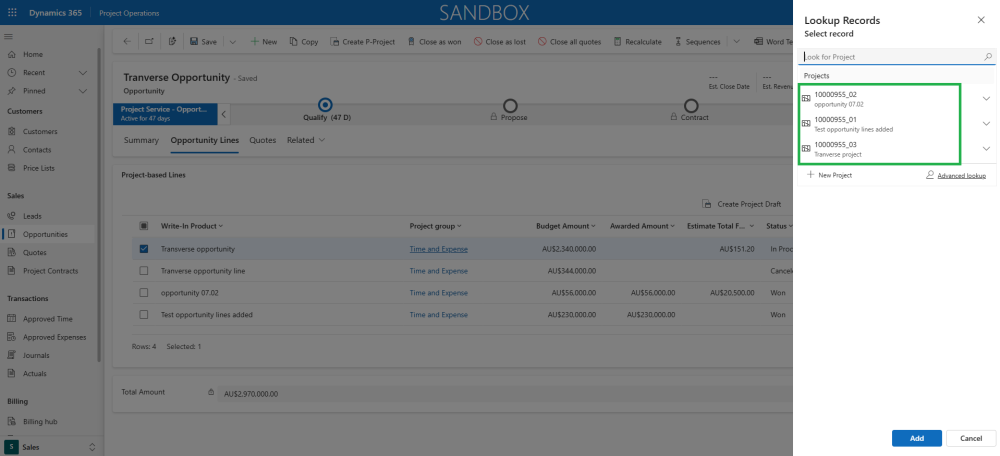Open the Time and Expense link for opportunity 07.02
This screenshot has height=456, width=1000.
tap(439, 293)
